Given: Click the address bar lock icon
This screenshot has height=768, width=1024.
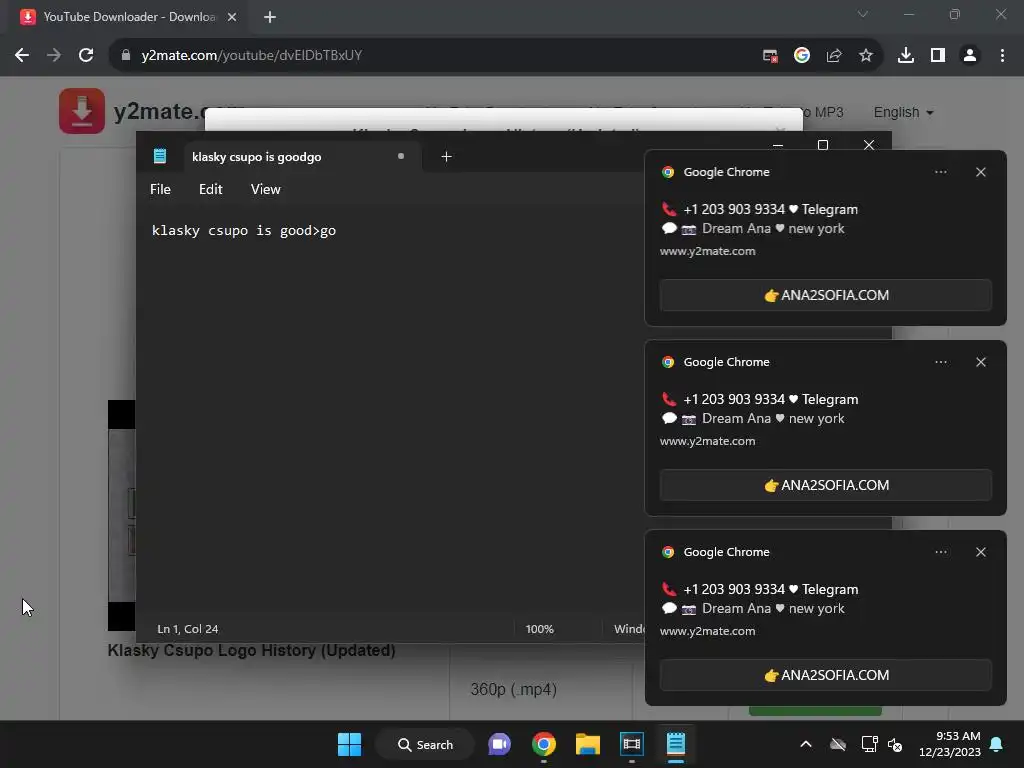Looking at the screenshot, I should (x=126, y=56).
